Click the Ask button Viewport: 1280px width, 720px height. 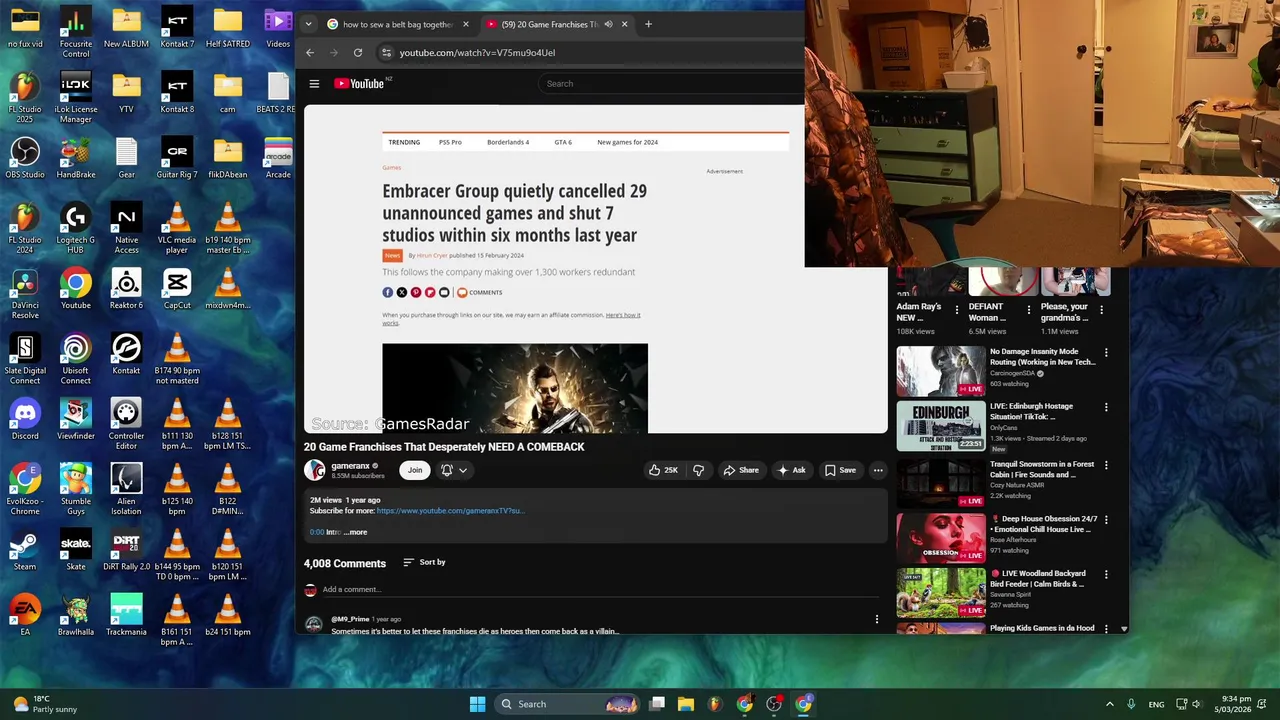(x=791, y=470)
